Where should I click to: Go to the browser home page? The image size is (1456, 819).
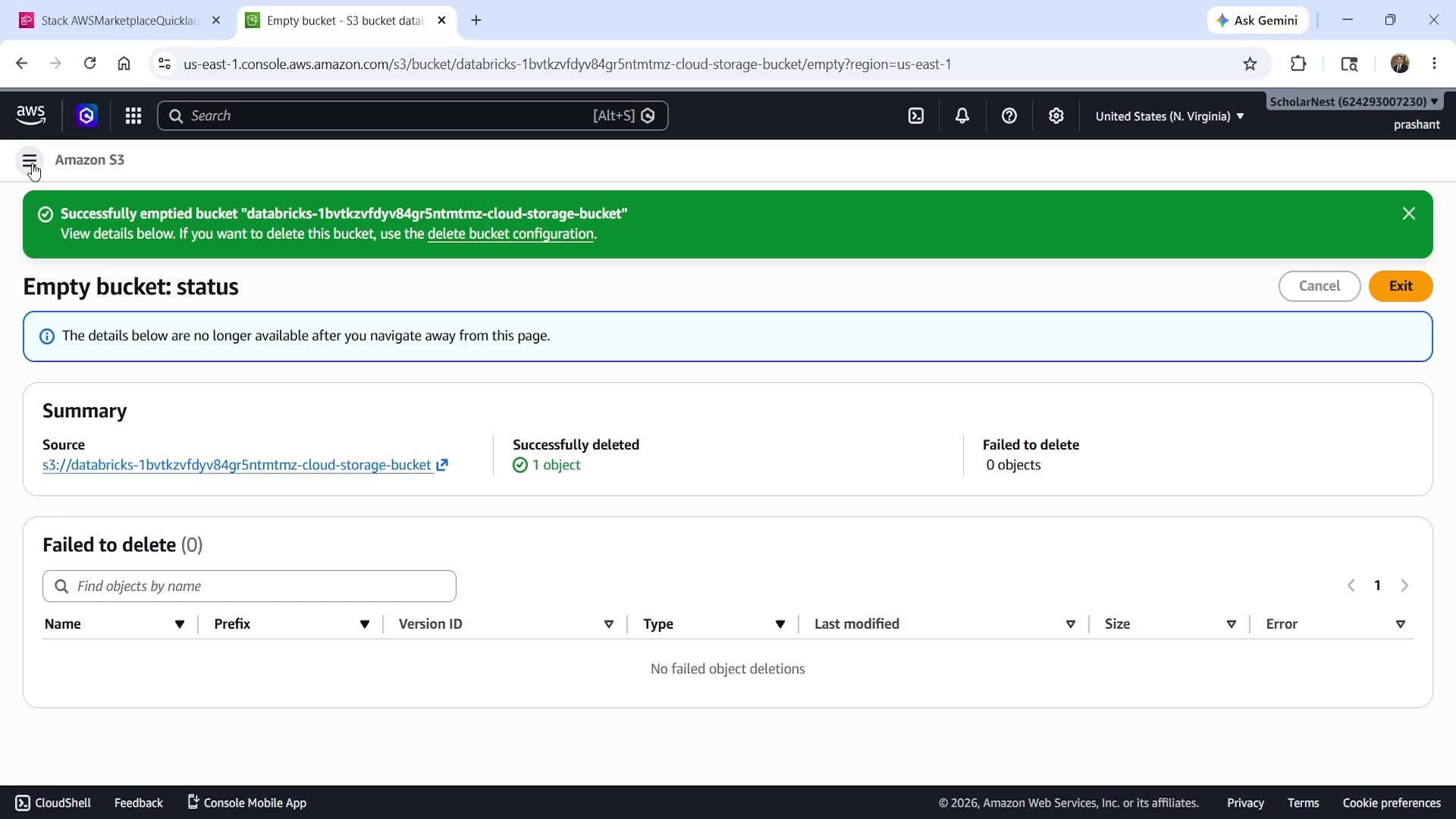point(124,64)
